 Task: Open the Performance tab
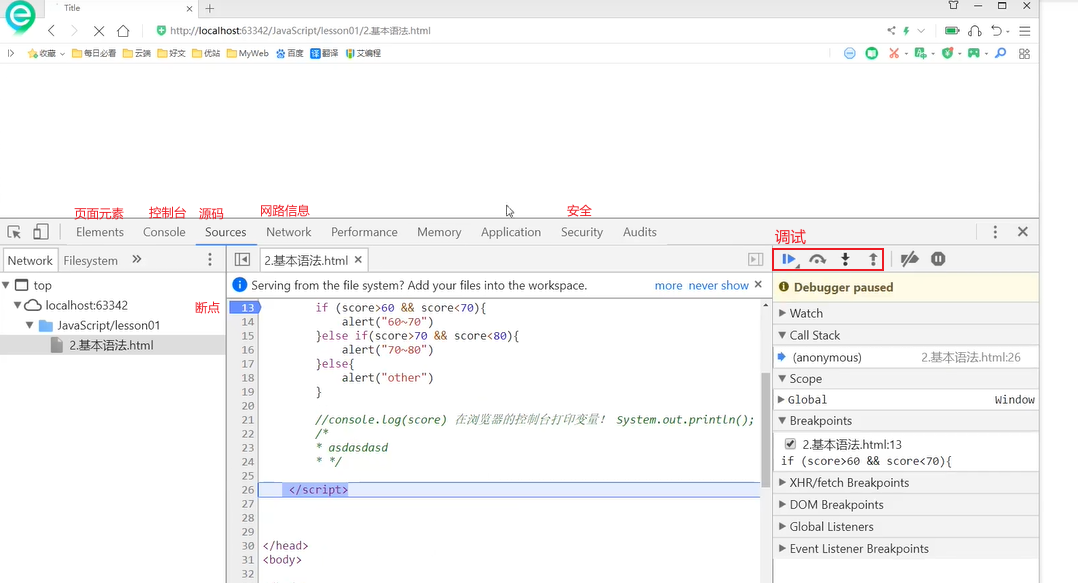pos(364,232)
